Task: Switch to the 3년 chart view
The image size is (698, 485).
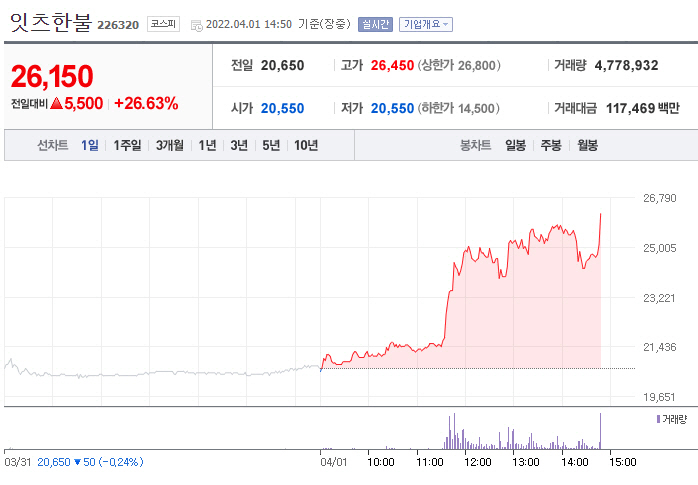Action: (239, 145)
